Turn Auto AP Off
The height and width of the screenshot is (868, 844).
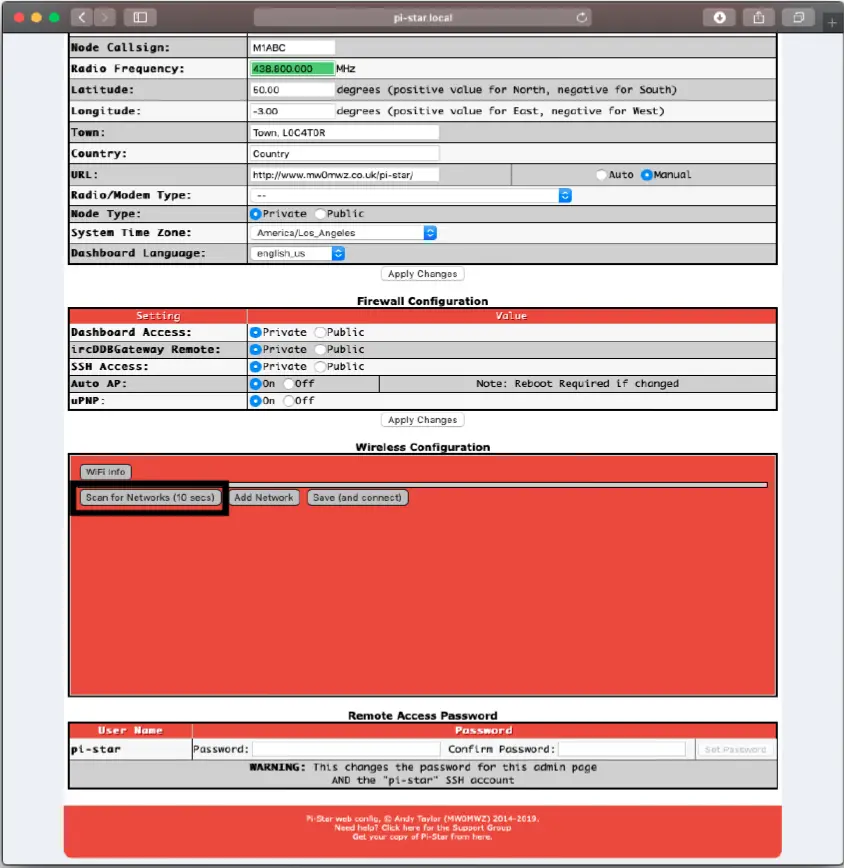coord(288,384)
